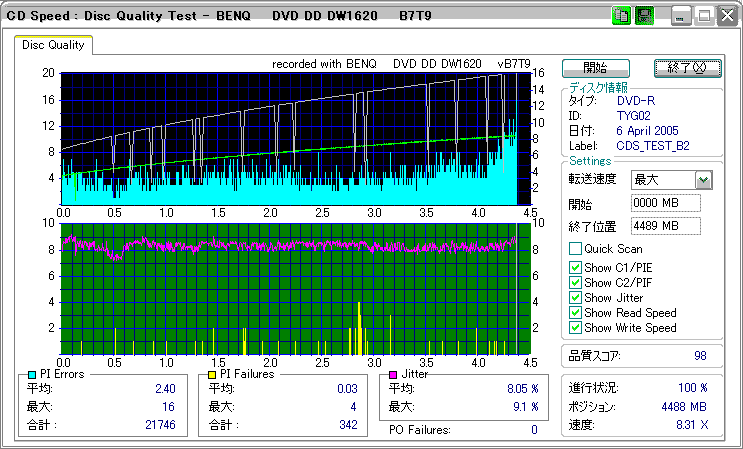743x449 pixels.
Task: Close the Disc Quality Test window
Action: pyautogui.click(x=726, y=16)
